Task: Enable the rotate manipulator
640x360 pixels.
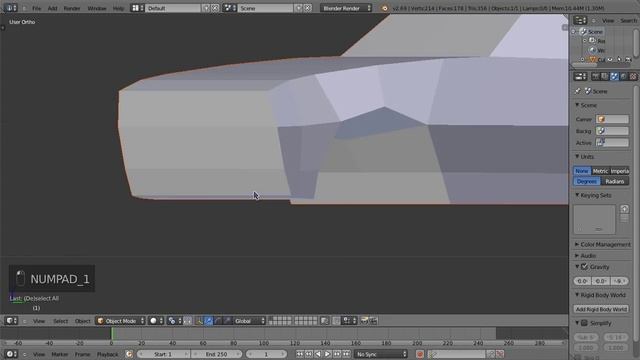Action: coord(218,321)
